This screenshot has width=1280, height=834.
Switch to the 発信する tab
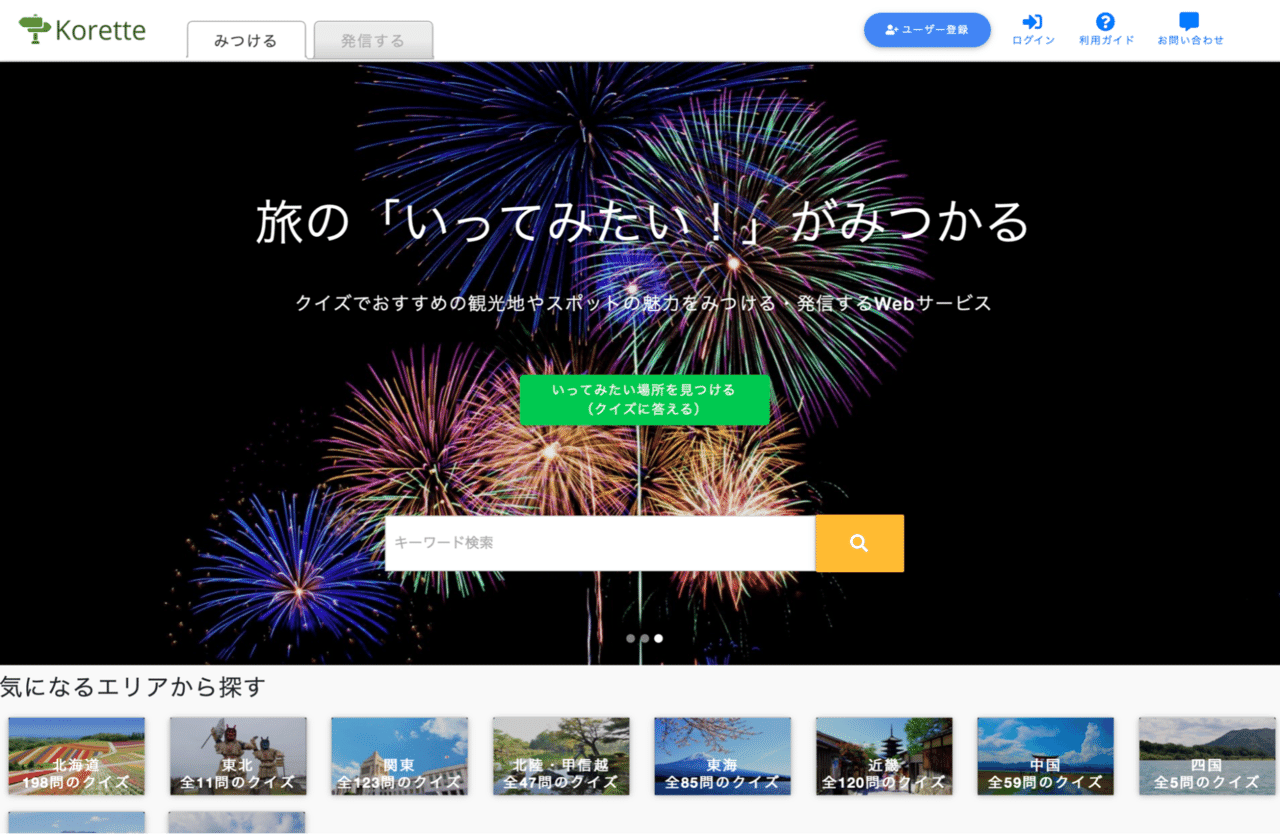click(x=373, y=41)
